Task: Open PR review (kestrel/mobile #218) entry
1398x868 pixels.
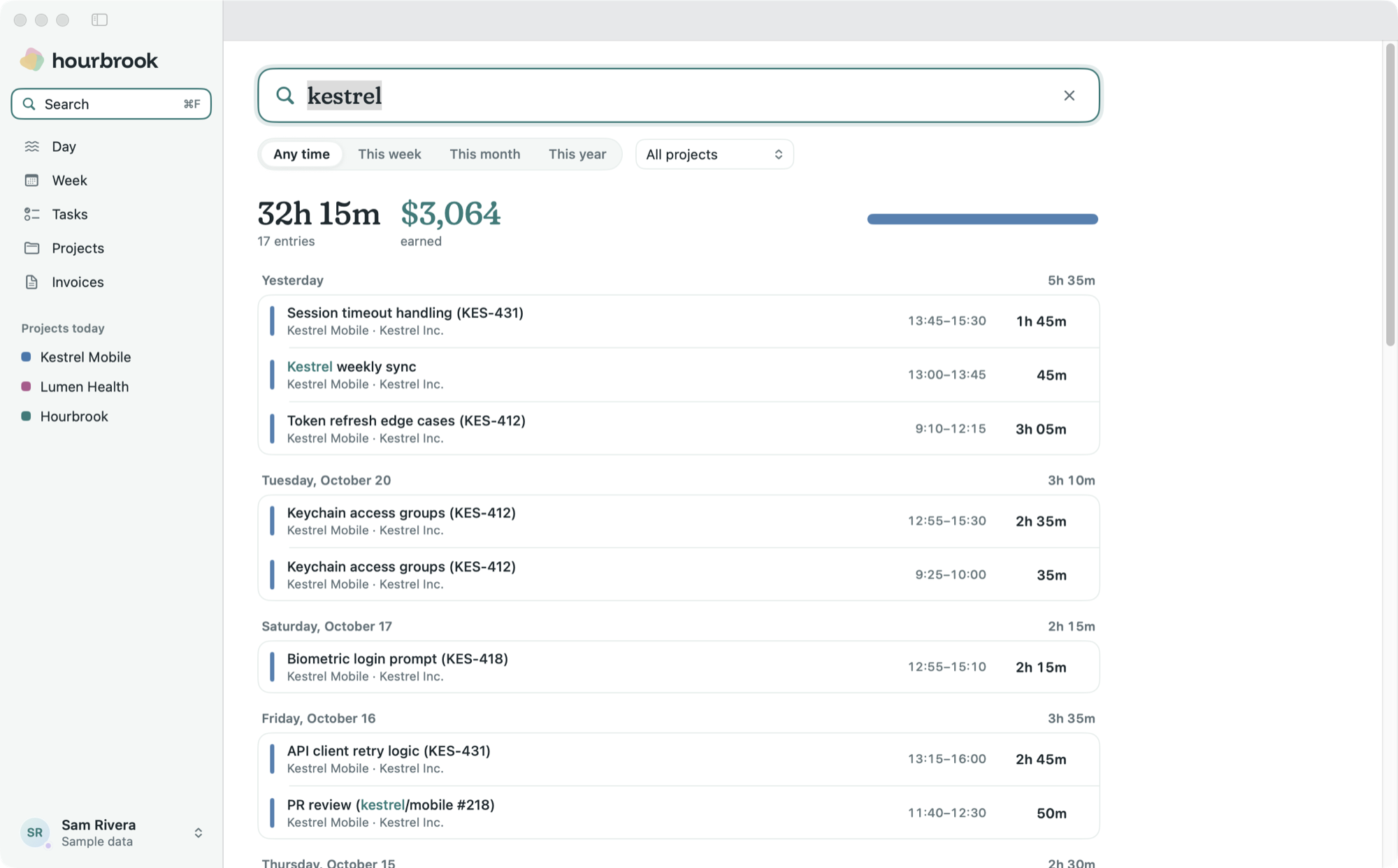Action: [678, 813]
